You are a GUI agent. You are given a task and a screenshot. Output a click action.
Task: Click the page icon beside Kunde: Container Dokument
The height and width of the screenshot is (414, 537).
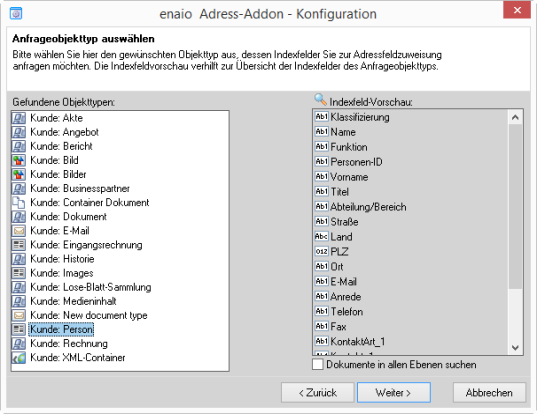[x=19, y=202]
